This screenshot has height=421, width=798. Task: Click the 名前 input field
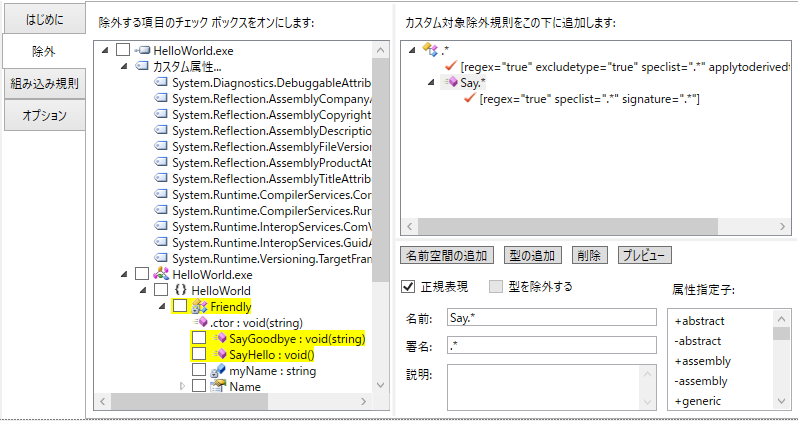pos(552,318)
